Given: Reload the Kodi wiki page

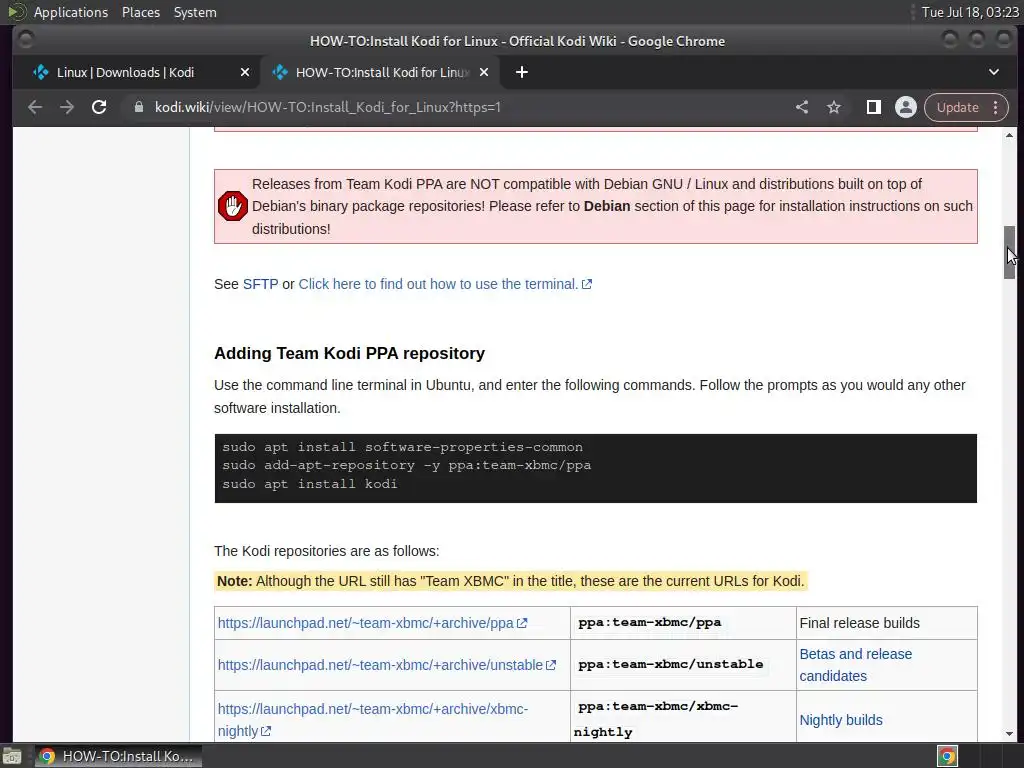Looking at the screenshot, I should pyautogui.click(x=99, y=107).
